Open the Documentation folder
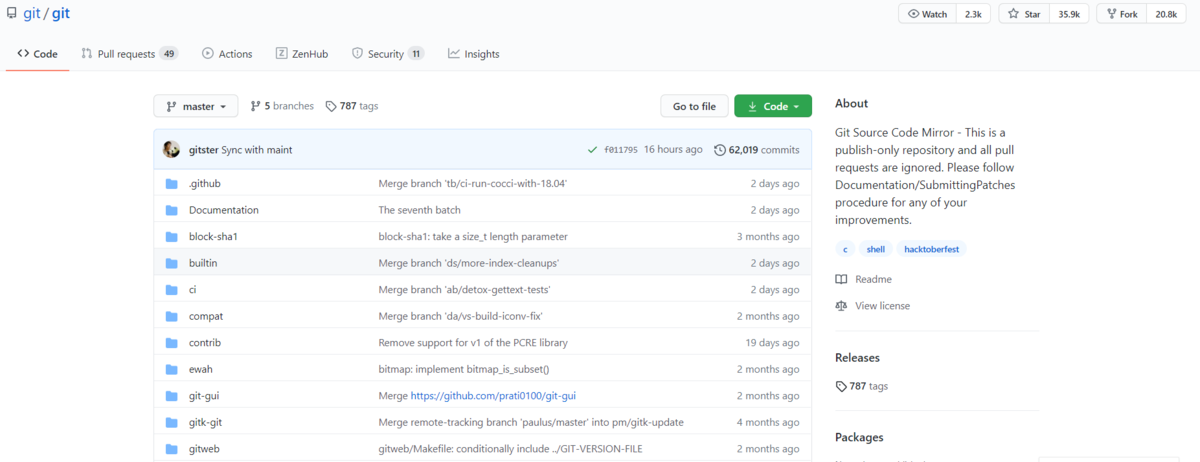The height and width of the screenshot is (462, 1200). 224,210
